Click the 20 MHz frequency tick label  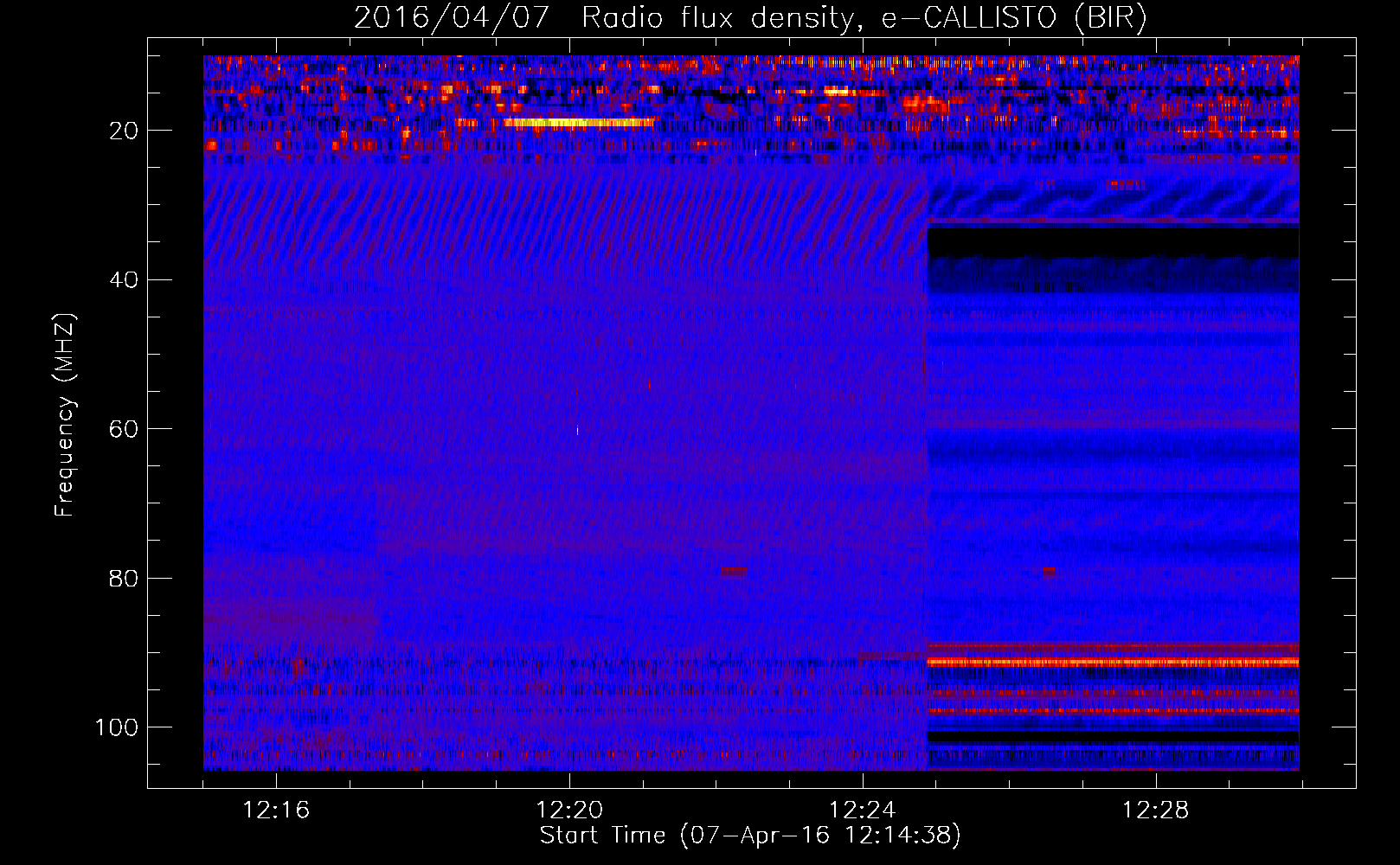tap(124, 131)
